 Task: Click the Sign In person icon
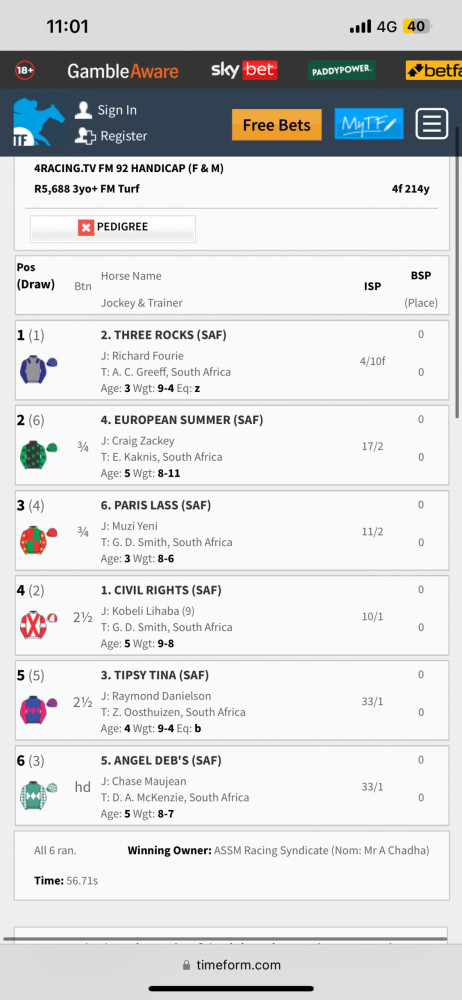[84, 110]
